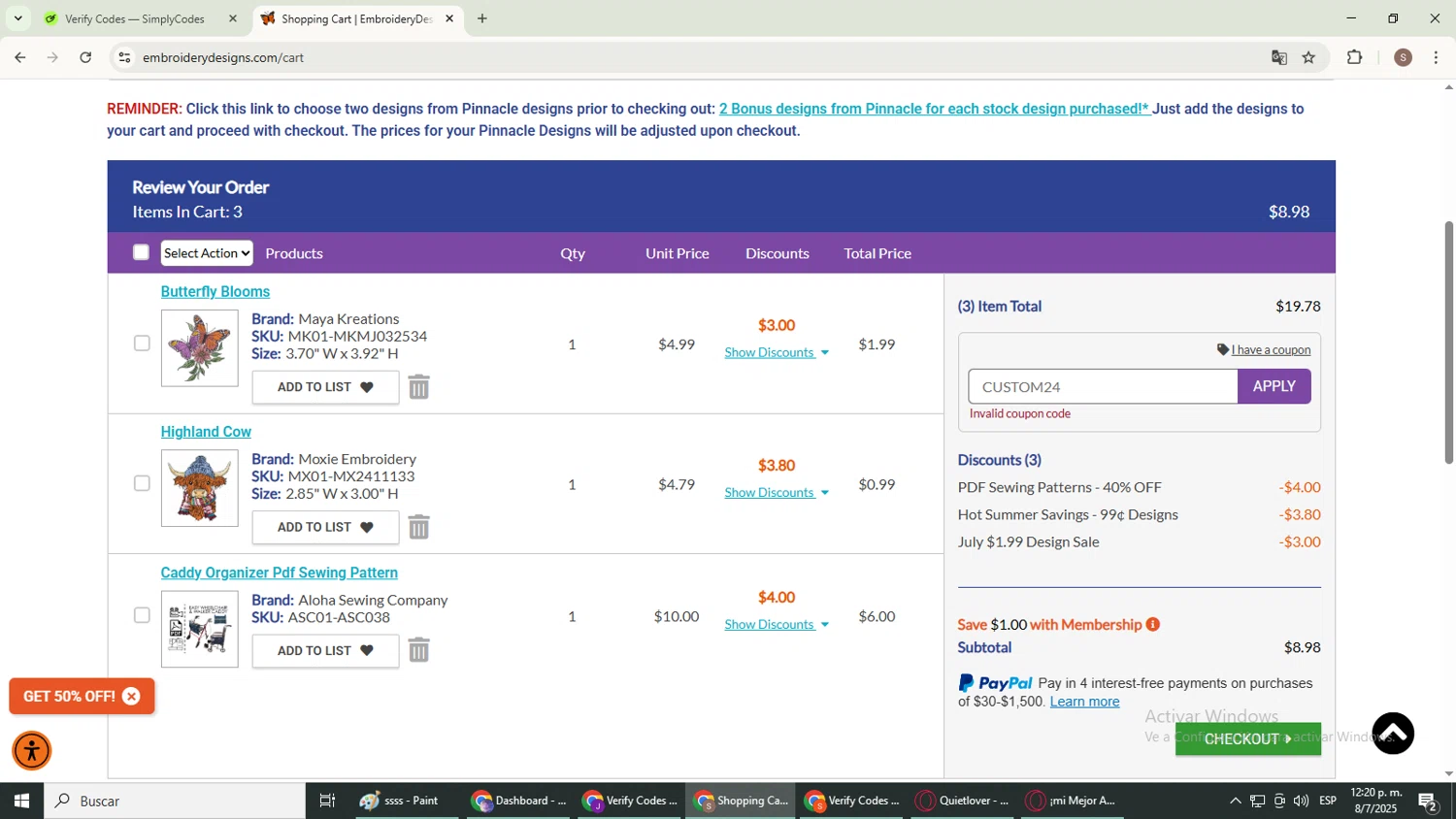This screenshot has width=1456, height=819.
Task: Click the Chrome back arrow
Action: coord(20,57)
